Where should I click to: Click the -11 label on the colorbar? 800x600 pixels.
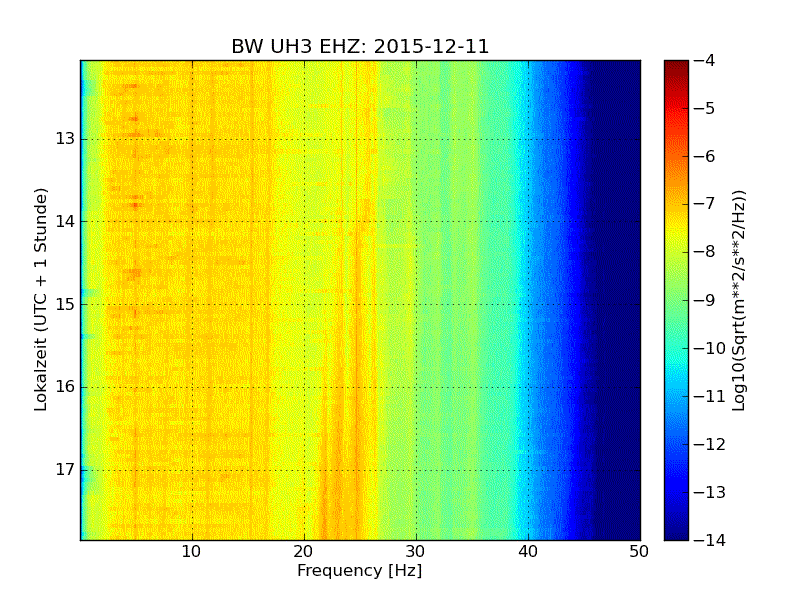710,396
